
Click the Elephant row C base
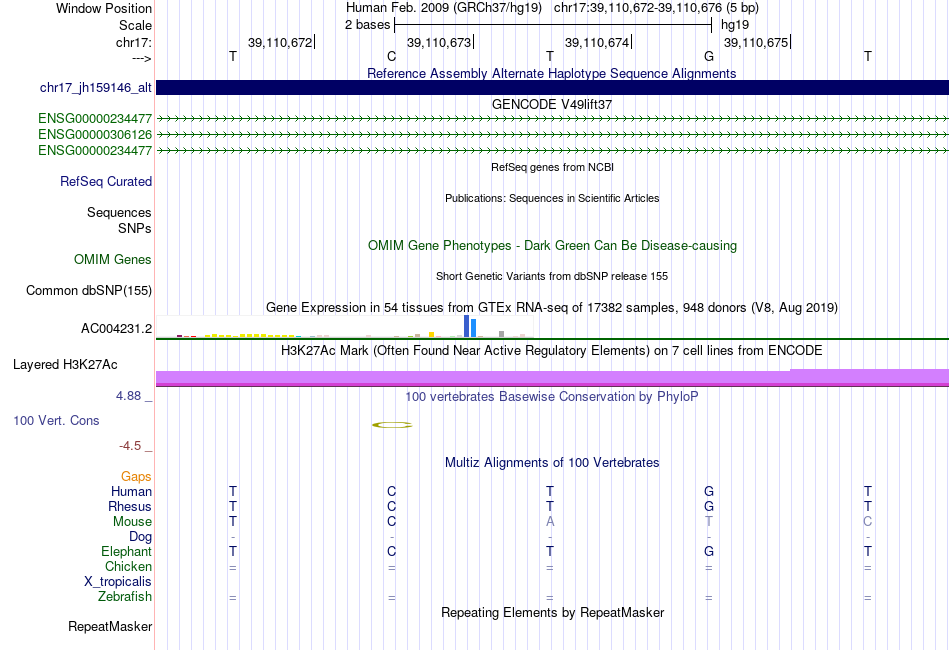(391, 552)
